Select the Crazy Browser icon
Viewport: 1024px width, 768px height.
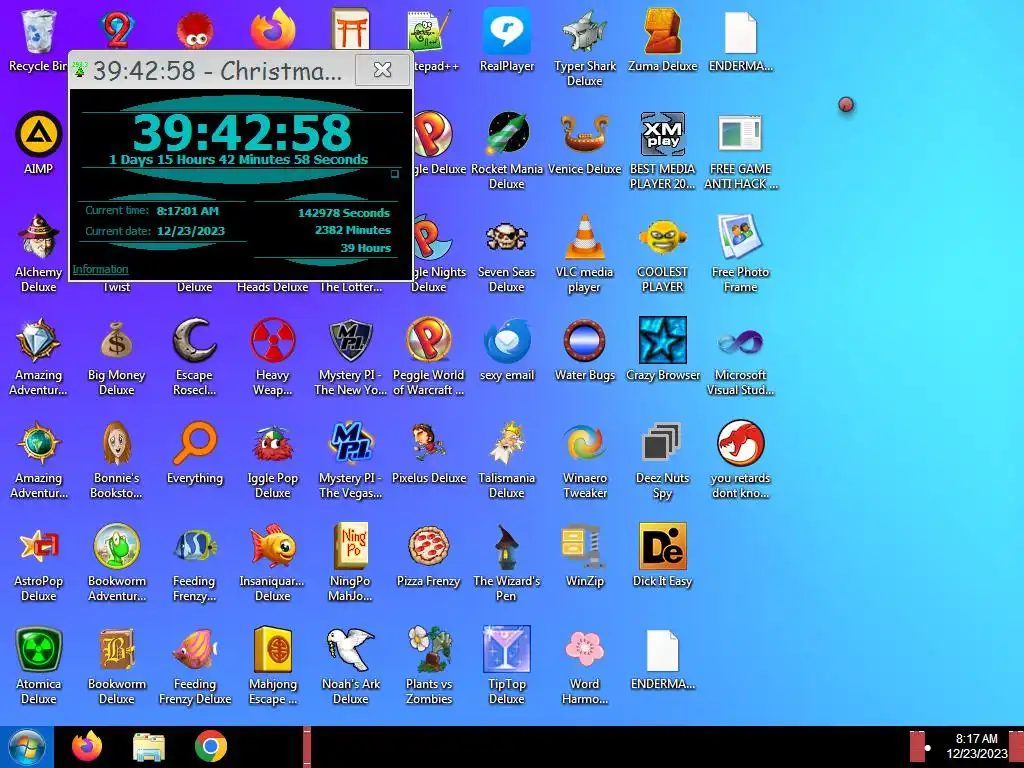coord(662,340)
